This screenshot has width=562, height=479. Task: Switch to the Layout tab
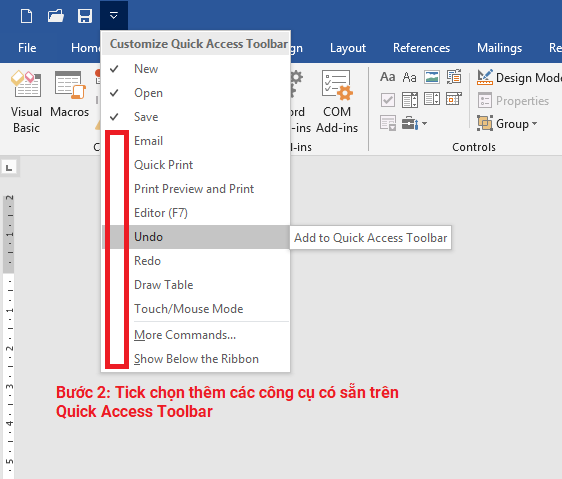tap(348, 48)
